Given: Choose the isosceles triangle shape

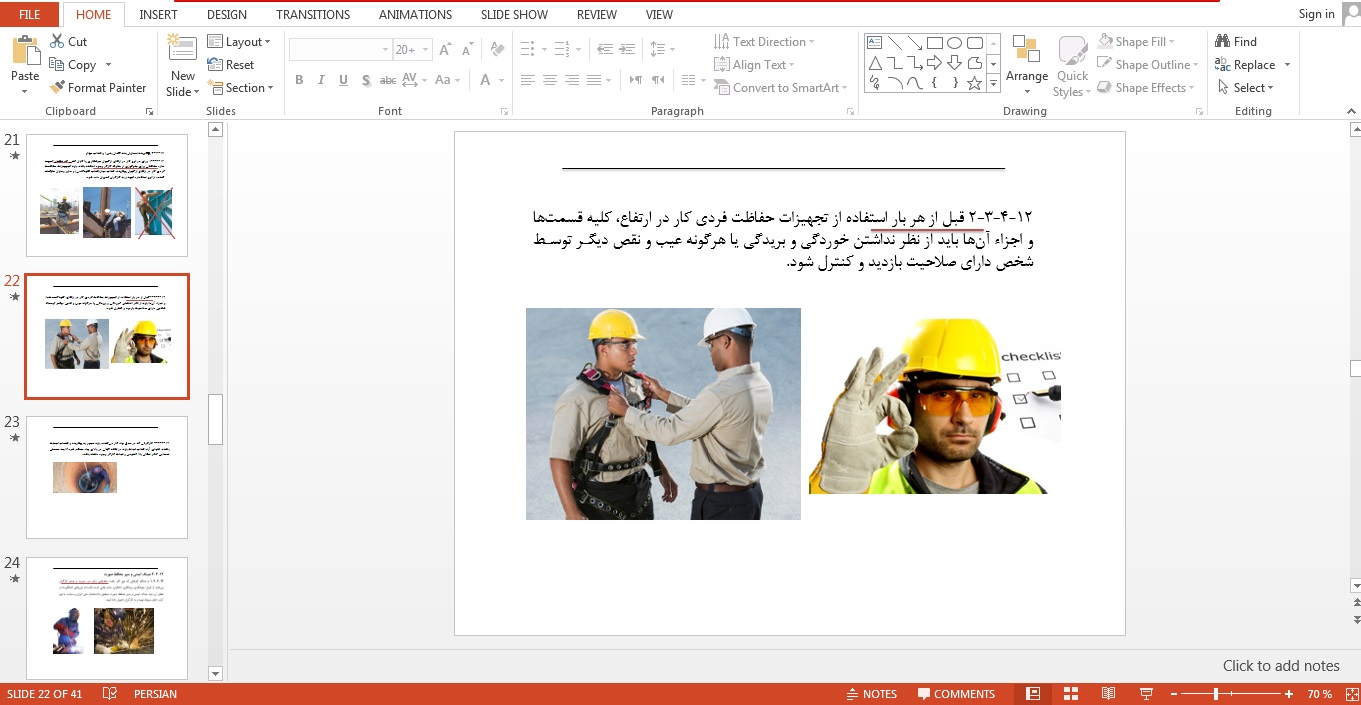Looking at the screenshot, I should (x=875, y=63).
